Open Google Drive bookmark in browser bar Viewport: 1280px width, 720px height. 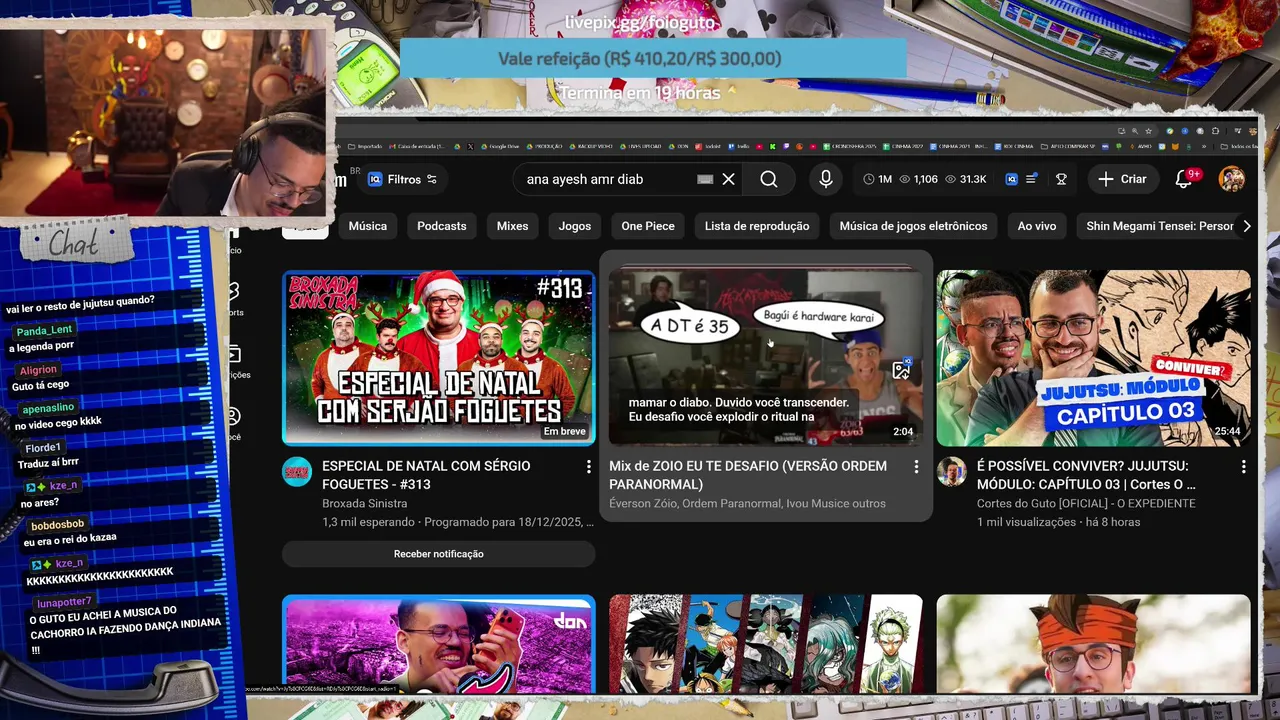coord(500,146)
